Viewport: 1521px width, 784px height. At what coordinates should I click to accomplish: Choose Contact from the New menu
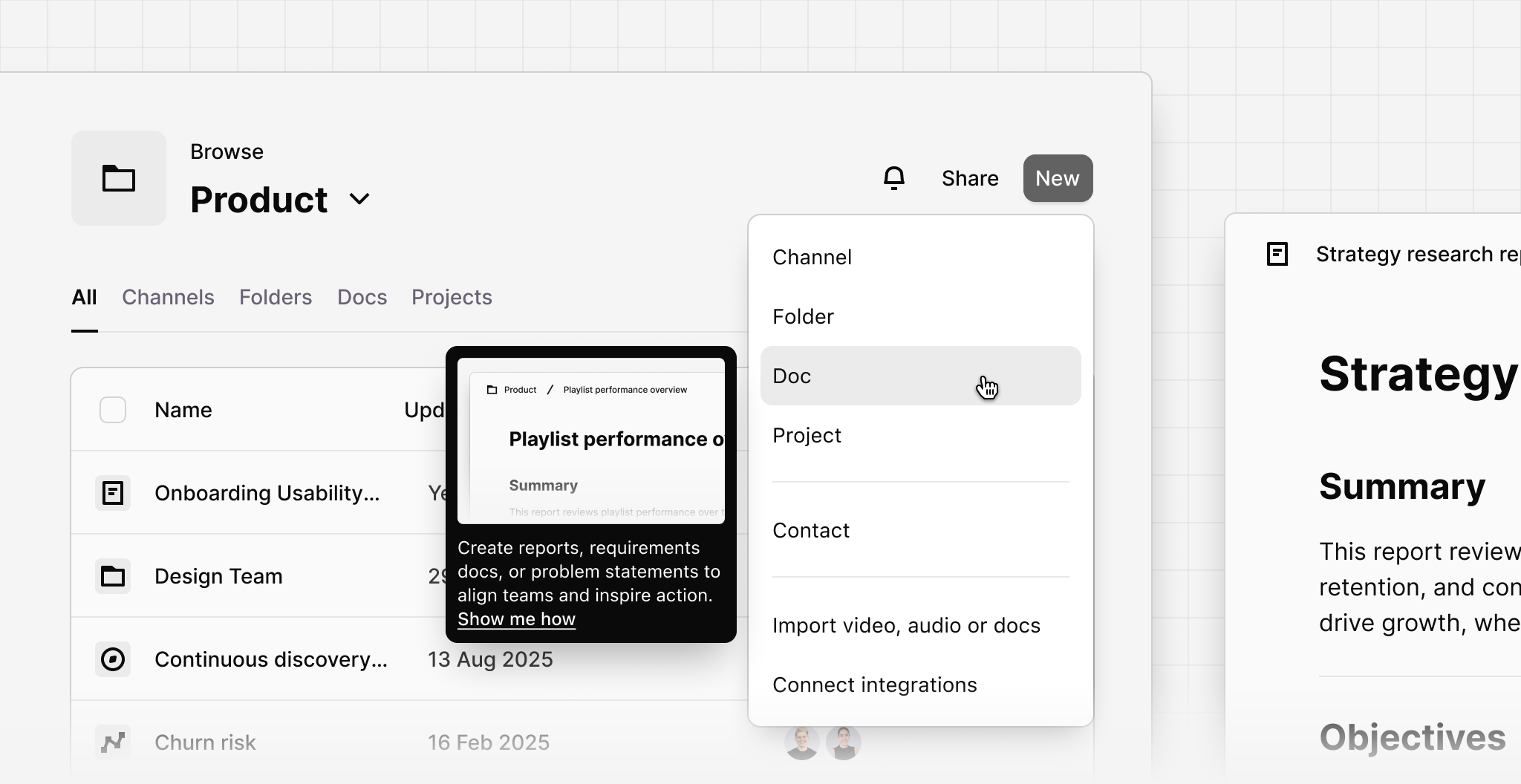pyautogui.click(x=921, y=530)
